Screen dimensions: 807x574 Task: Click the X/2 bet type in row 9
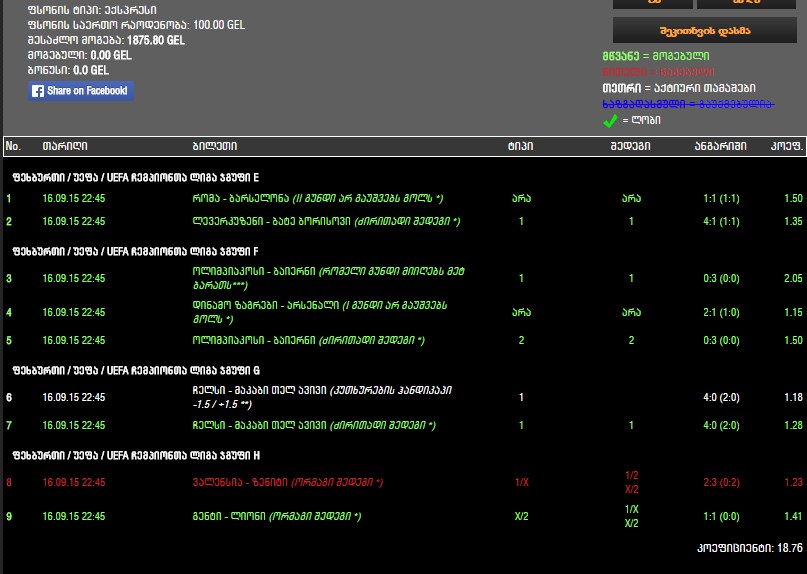pos(521,516)
